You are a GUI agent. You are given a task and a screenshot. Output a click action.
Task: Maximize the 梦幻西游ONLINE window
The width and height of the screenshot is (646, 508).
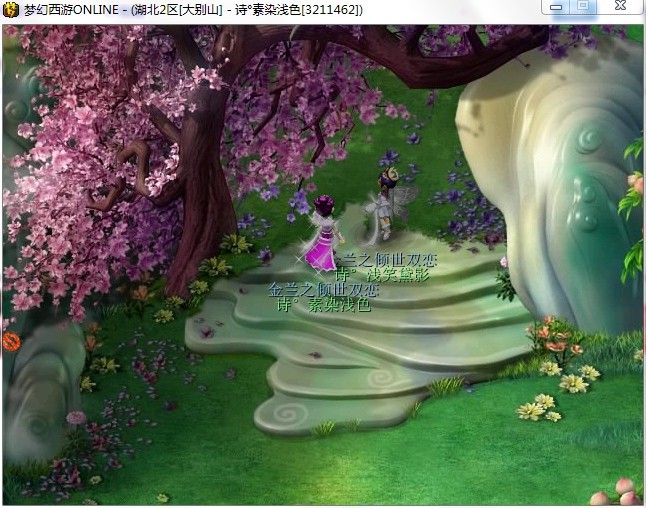pyautogui.click(x=583, y=6)
